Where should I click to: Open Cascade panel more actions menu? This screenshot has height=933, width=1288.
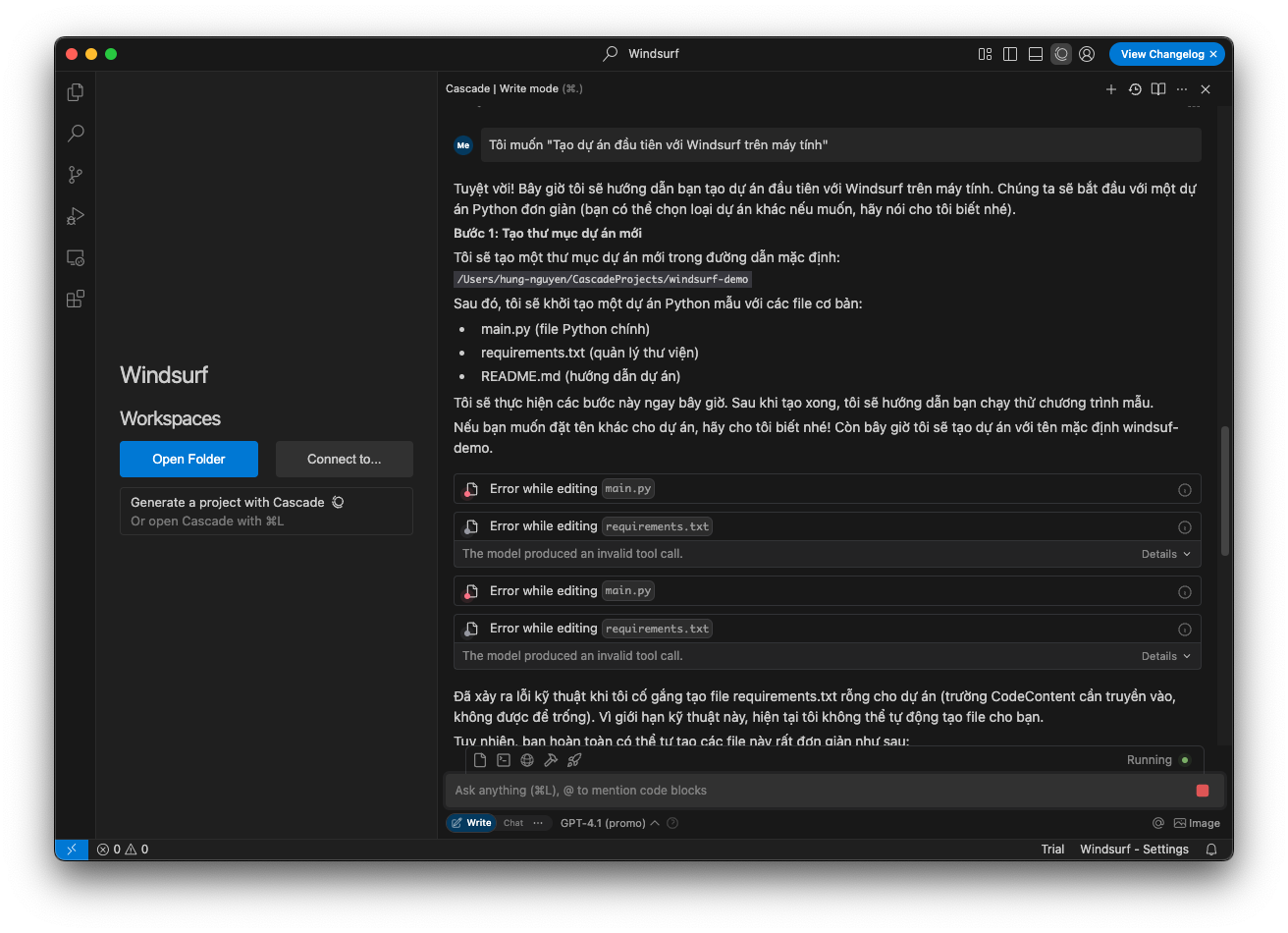1182,89
